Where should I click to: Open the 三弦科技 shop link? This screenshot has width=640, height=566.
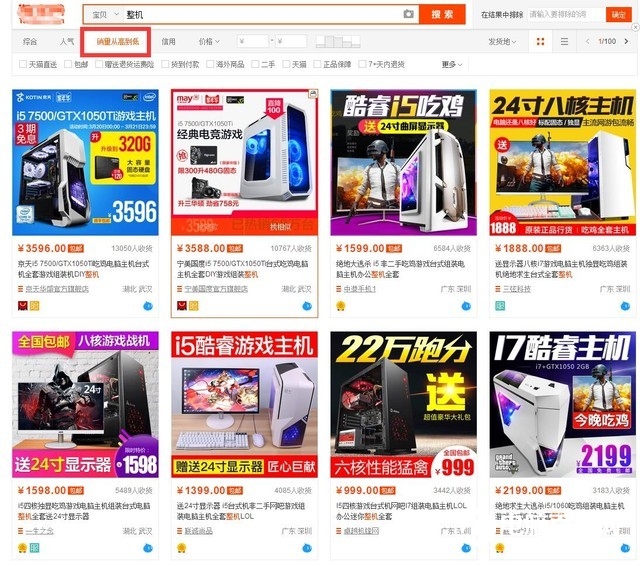[x=516, y=289]
